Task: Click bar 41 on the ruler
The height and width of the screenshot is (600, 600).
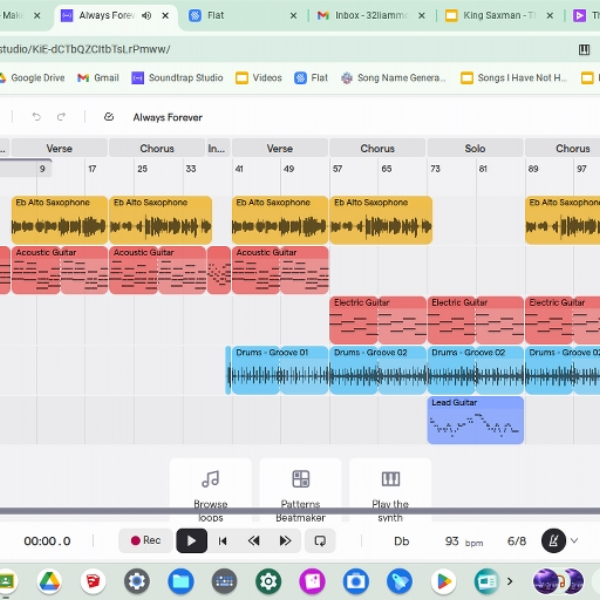Action: click(239, 169)
